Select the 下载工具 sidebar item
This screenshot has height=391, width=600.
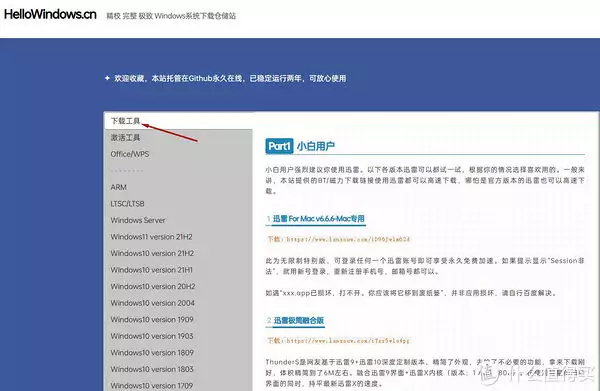coord(126,121)
